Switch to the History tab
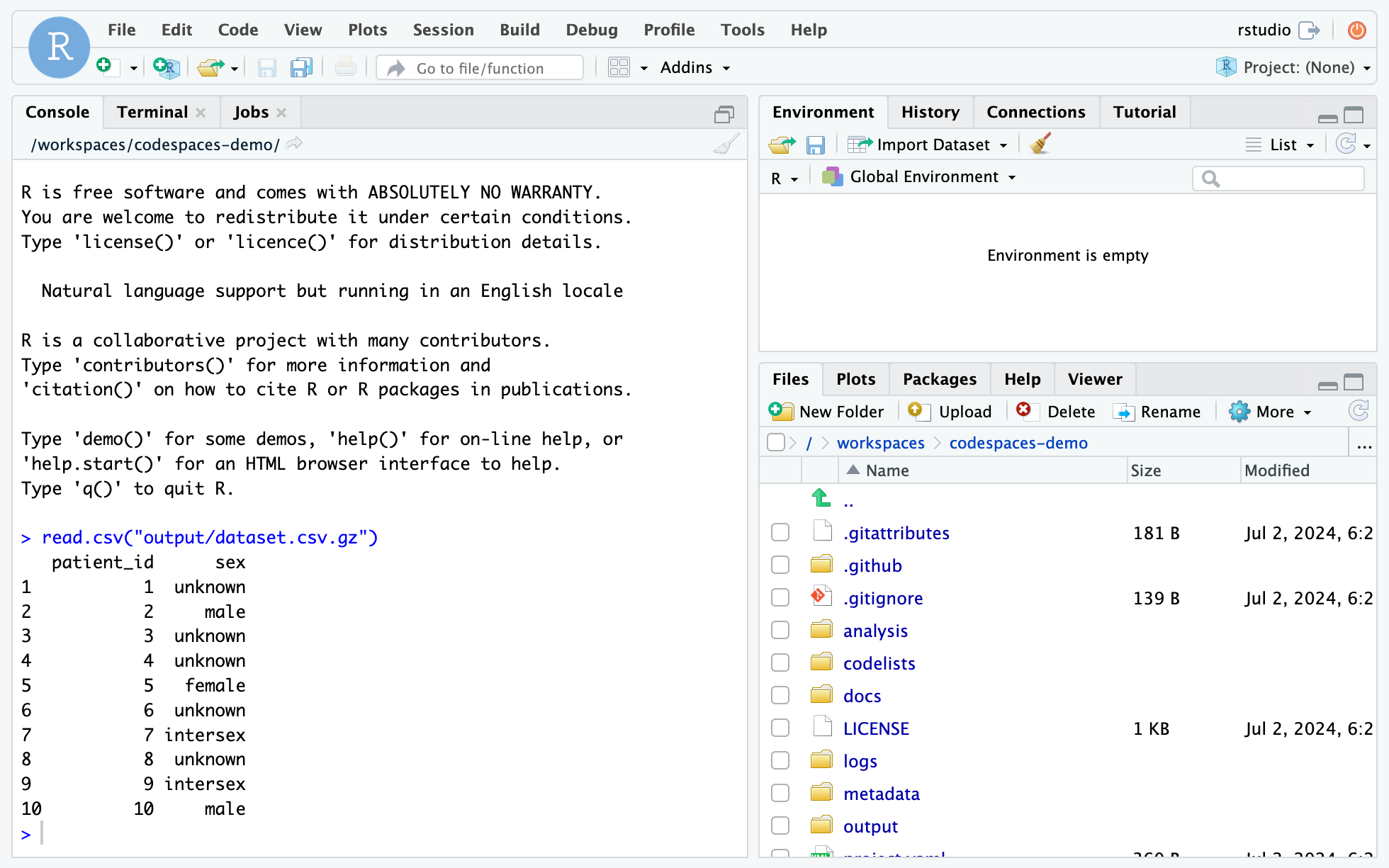 point(930,112)
